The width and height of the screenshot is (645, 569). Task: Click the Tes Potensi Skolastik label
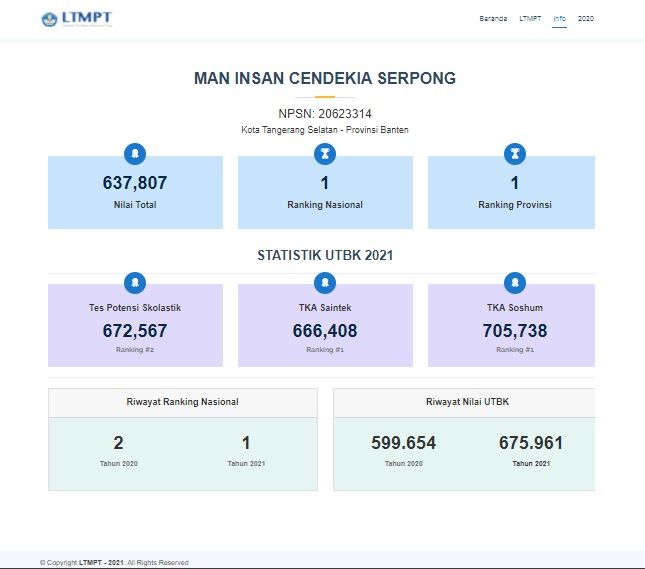click(x=135, y=307)
